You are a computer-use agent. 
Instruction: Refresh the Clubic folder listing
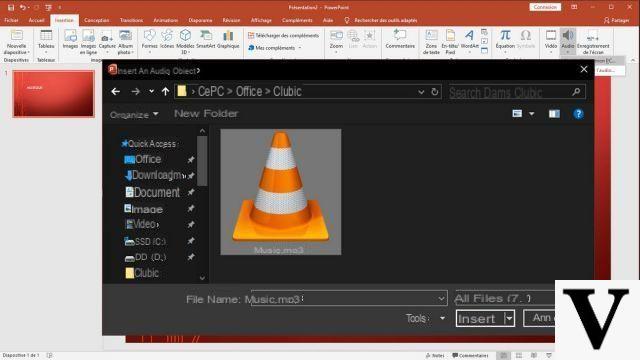pos(435,92)
